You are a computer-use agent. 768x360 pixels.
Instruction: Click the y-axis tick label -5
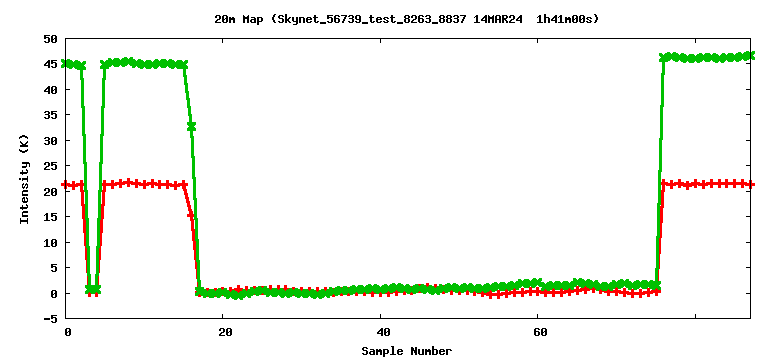pyautogui.click(x=51, y=319)
